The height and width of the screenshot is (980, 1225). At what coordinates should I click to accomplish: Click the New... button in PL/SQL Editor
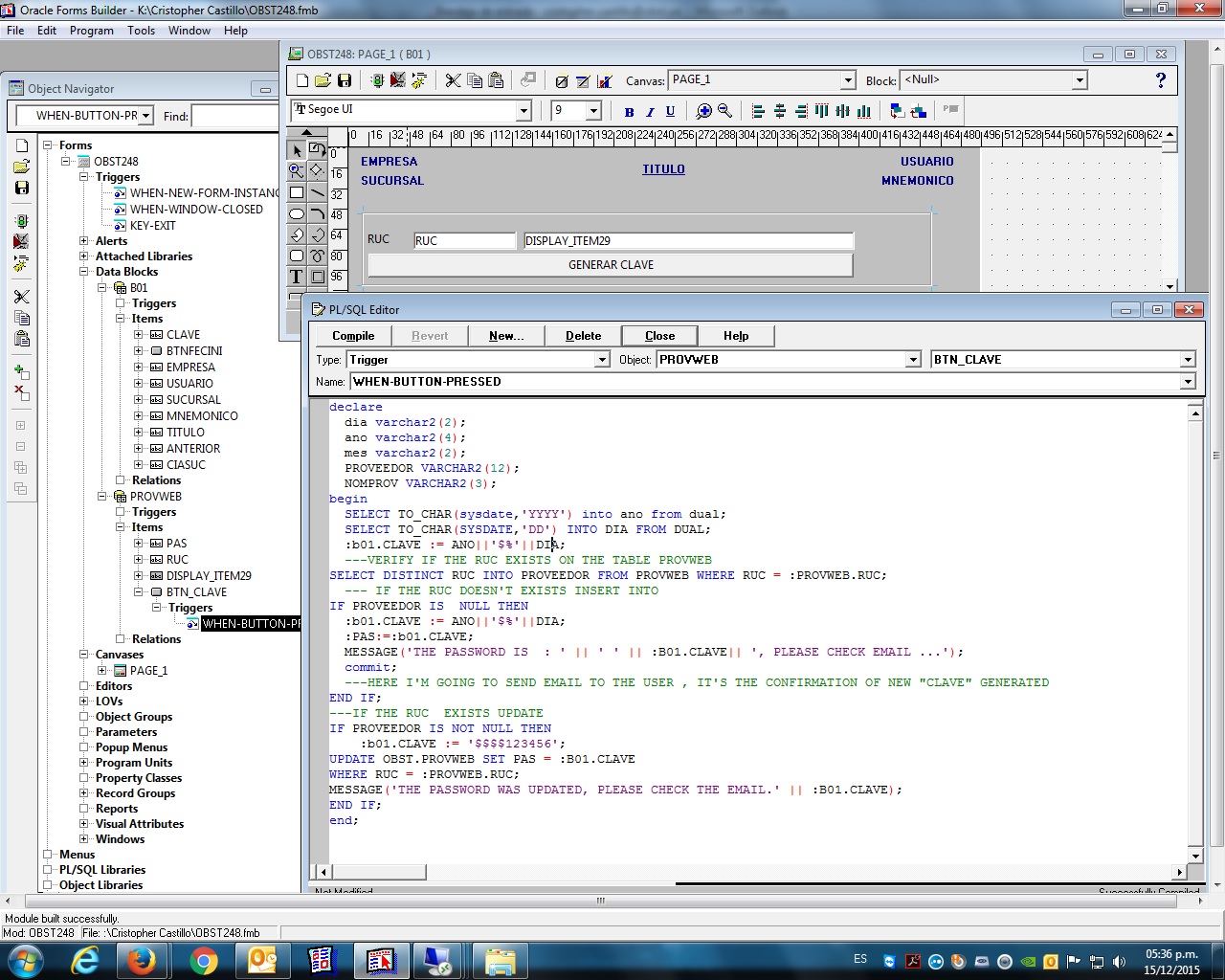506,336
